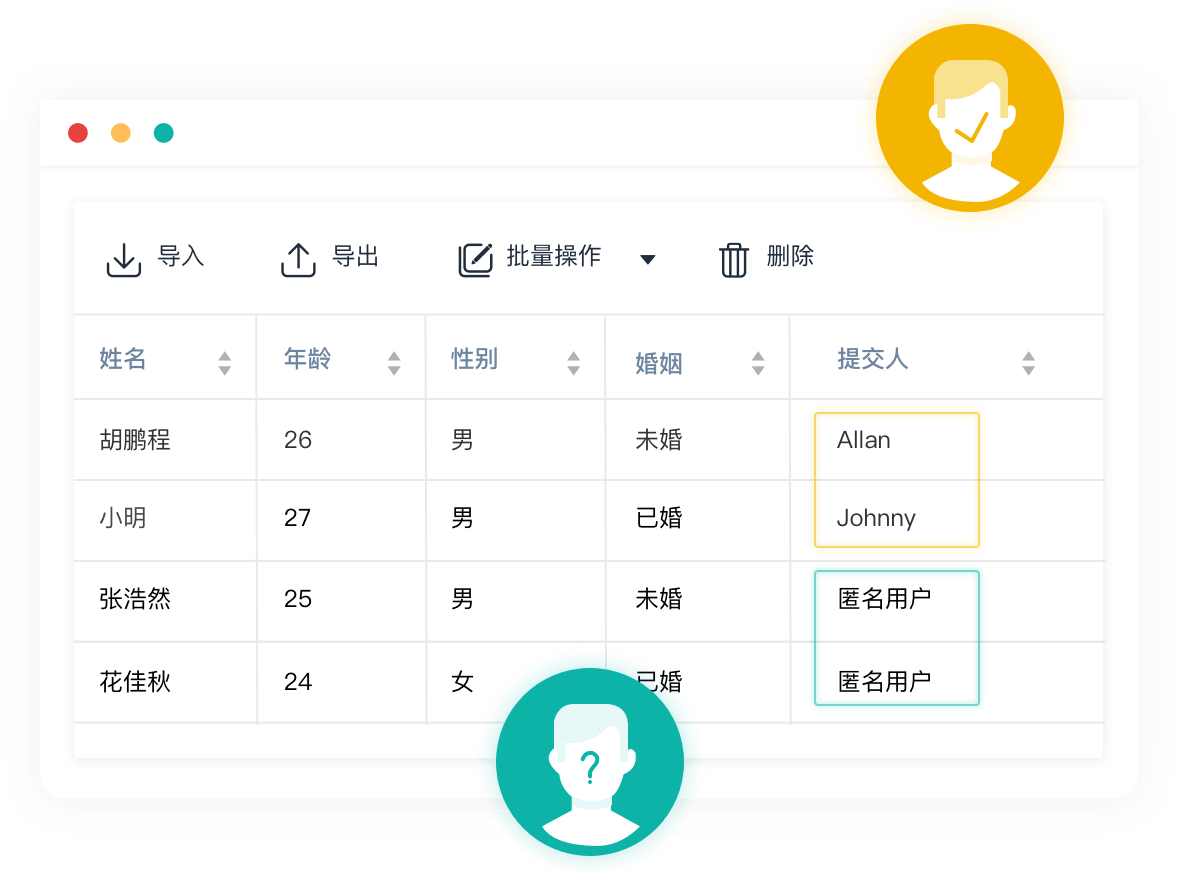Image resolution: width=1180 pixels, height=880 pixels.
Task: Toggle sorting on the 性别 column
Action: point(573,363)
